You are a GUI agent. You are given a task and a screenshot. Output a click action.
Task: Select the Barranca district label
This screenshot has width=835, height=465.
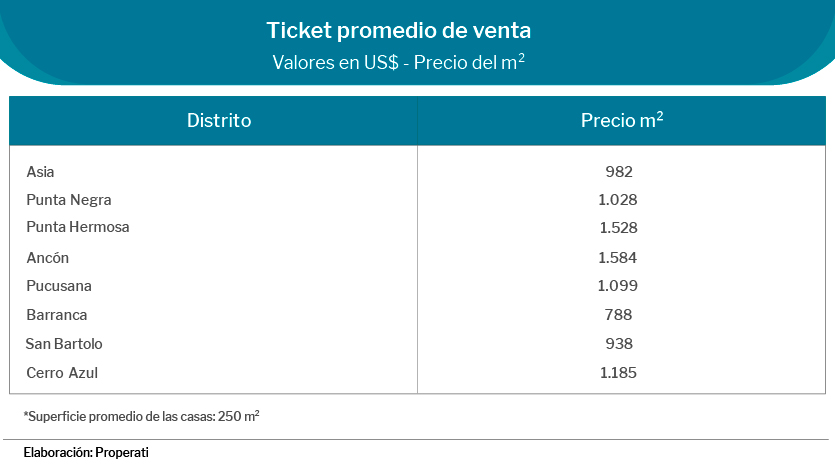click(x=57, y=315)
